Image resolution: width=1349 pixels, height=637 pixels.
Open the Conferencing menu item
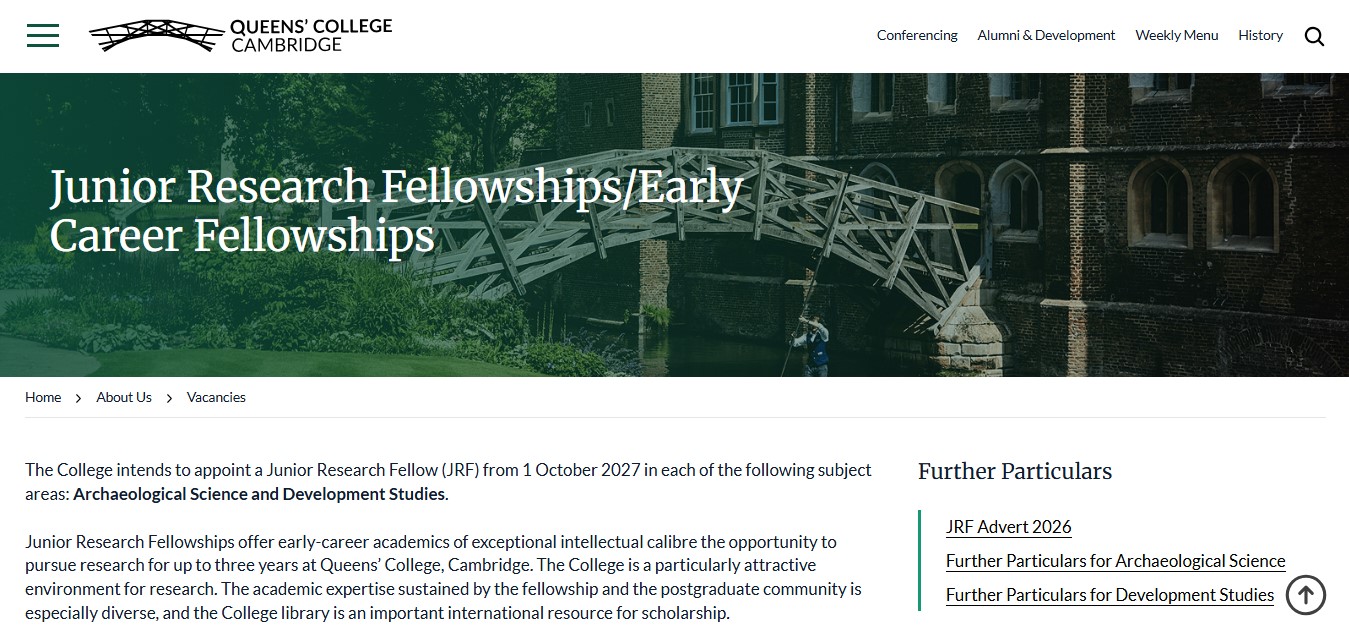click(x=917, y=35)
